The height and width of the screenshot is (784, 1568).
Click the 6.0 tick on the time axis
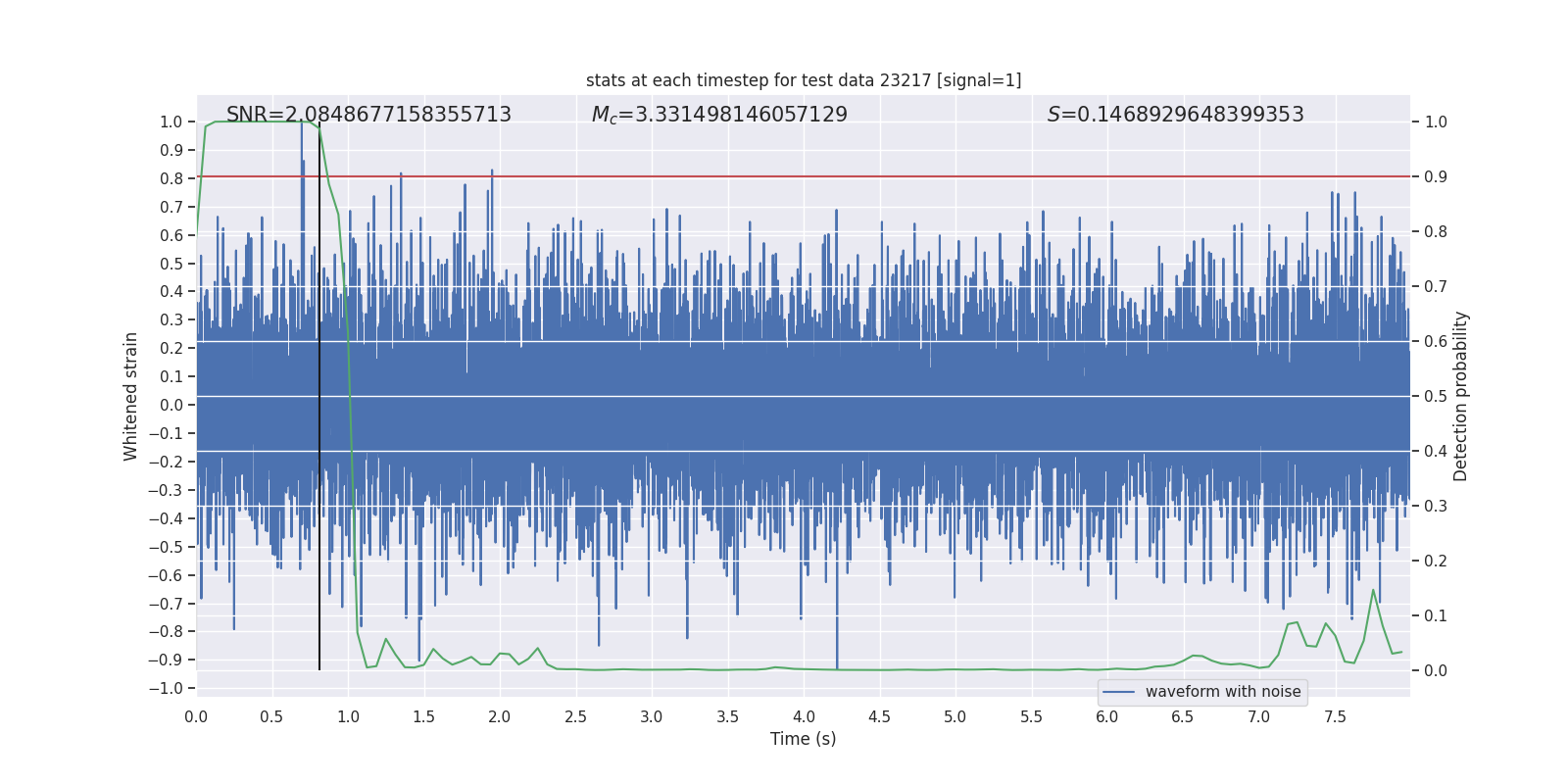(x=1107, y=716)
